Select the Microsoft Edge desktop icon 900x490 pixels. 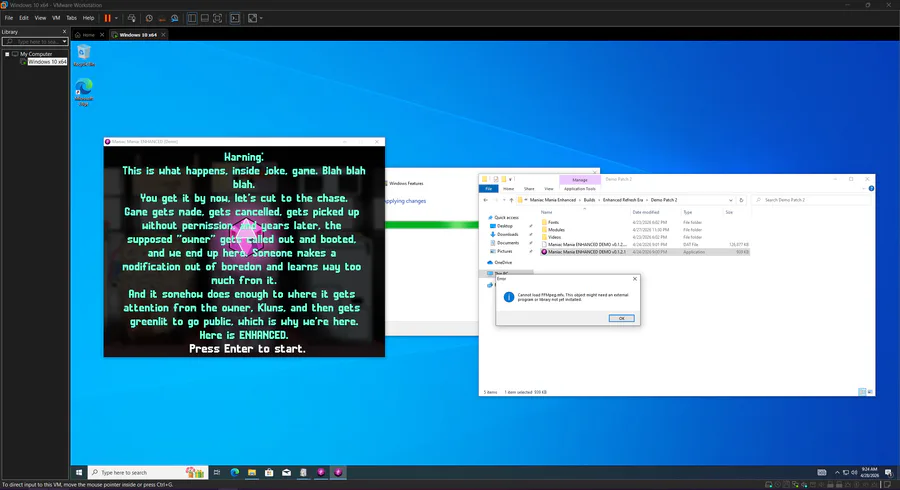pos(84,92)
